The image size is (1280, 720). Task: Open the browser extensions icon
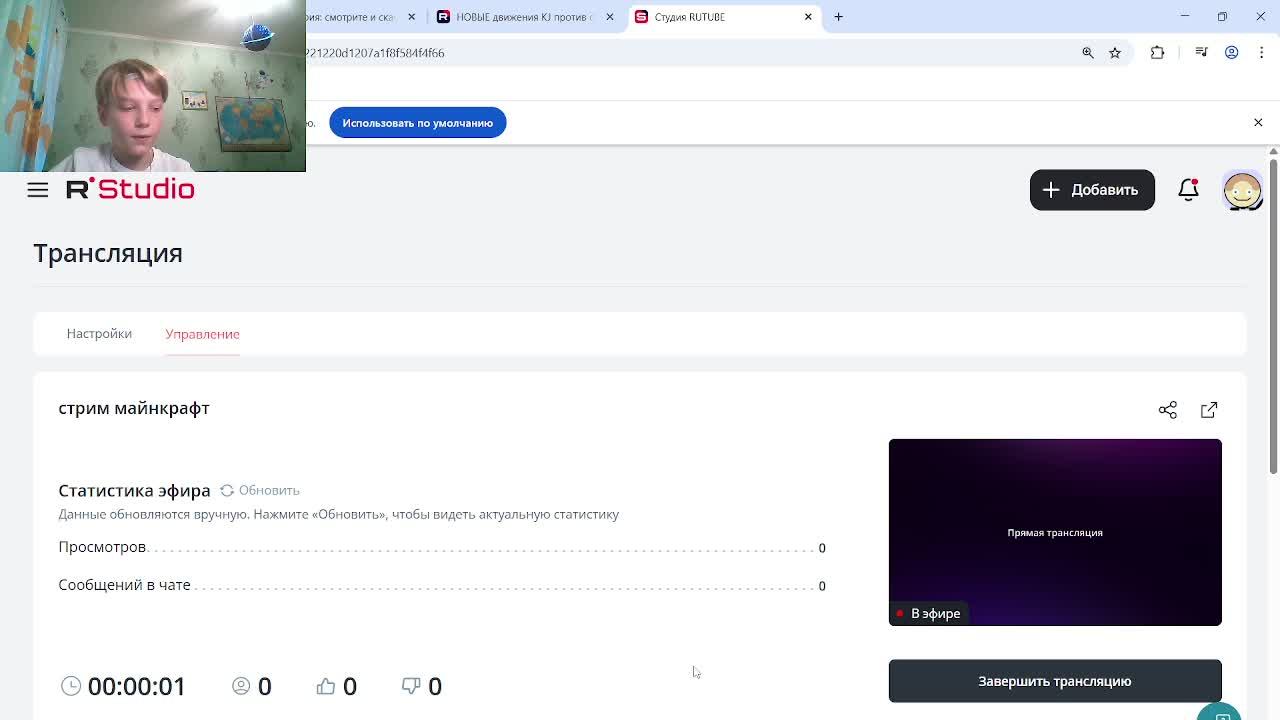point(1157,53)
